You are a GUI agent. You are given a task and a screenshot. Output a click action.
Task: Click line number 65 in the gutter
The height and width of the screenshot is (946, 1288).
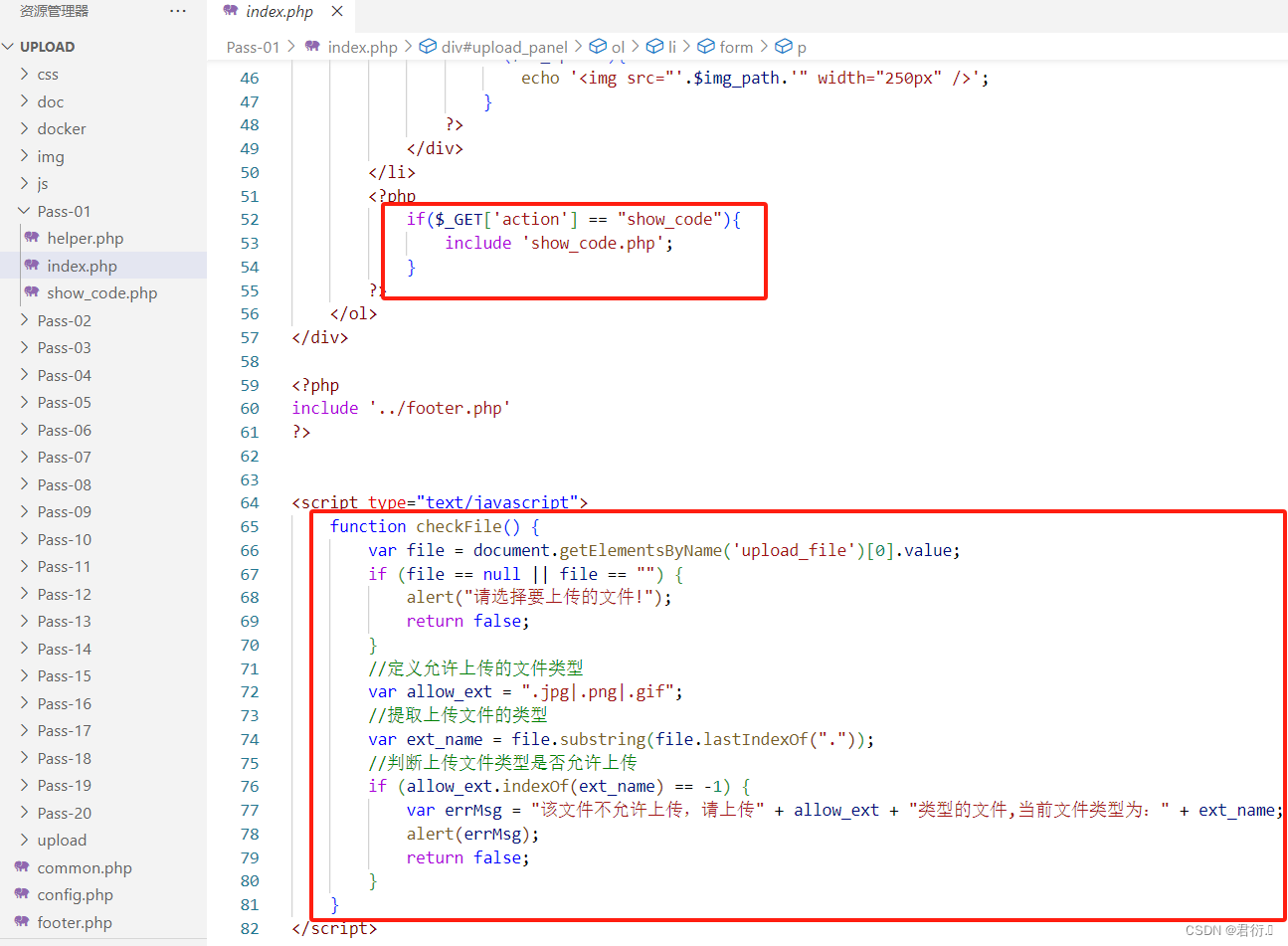tap(250, 527)
